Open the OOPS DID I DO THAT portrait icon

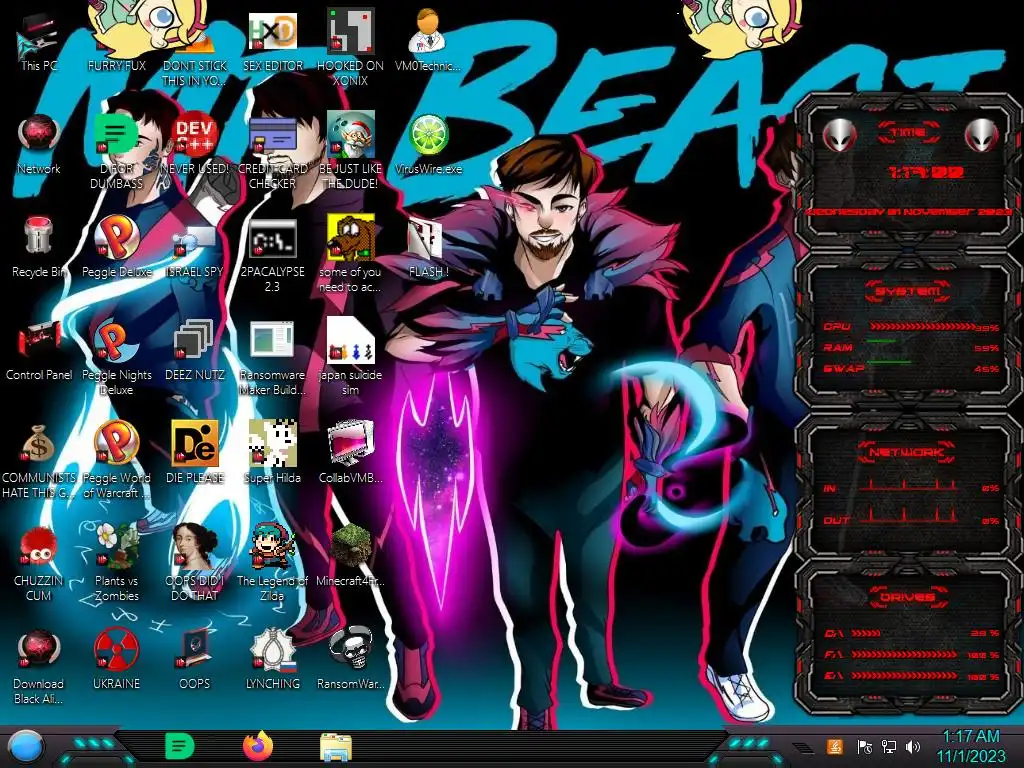pos(195,562)
